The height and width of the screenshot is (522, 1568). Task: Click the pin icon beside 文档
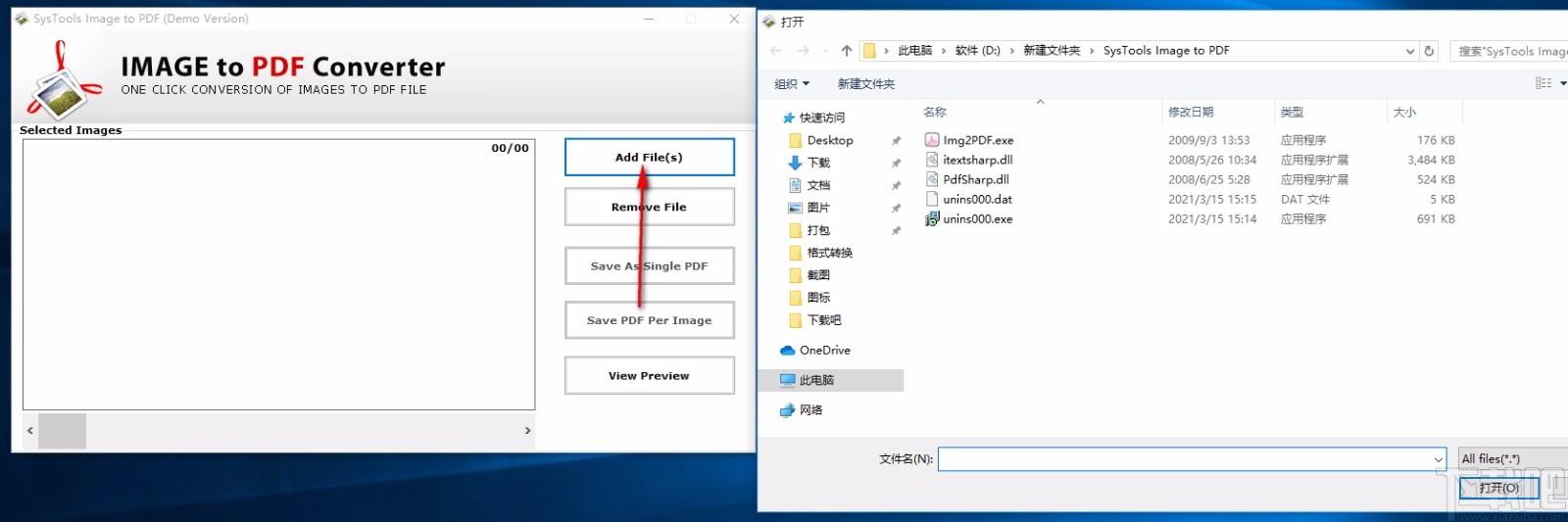point(896,186)
